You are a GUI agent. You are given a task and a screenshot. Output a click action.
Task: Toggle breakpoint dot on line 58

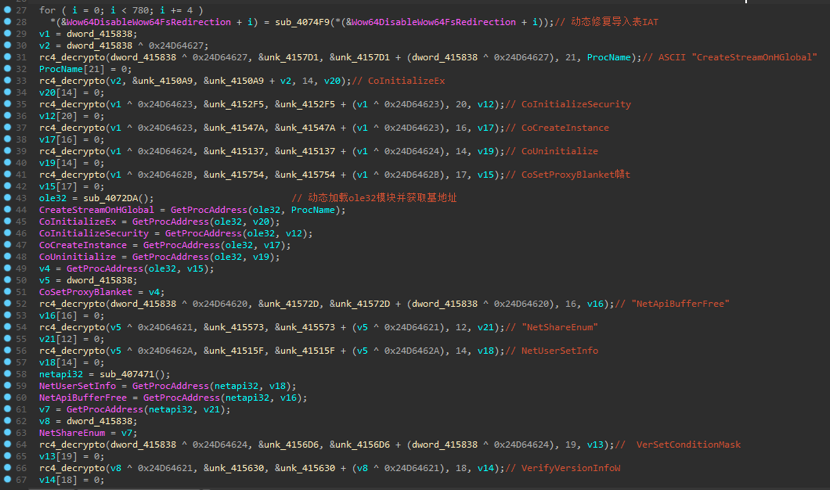pyautogui.click(x=7, y=373)
